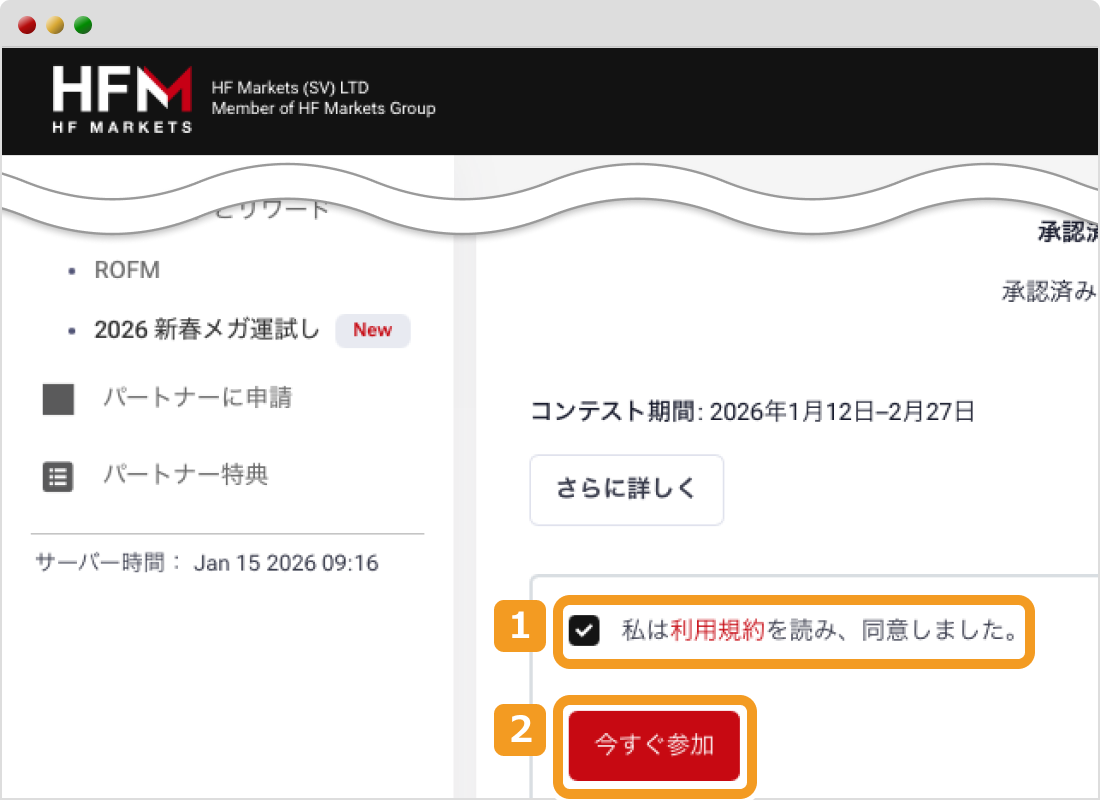Image resolution: width=1100 pixels, height=800 pixels.
Task: Select ROFM in the sidebar
Action: (x=127, y=270)
